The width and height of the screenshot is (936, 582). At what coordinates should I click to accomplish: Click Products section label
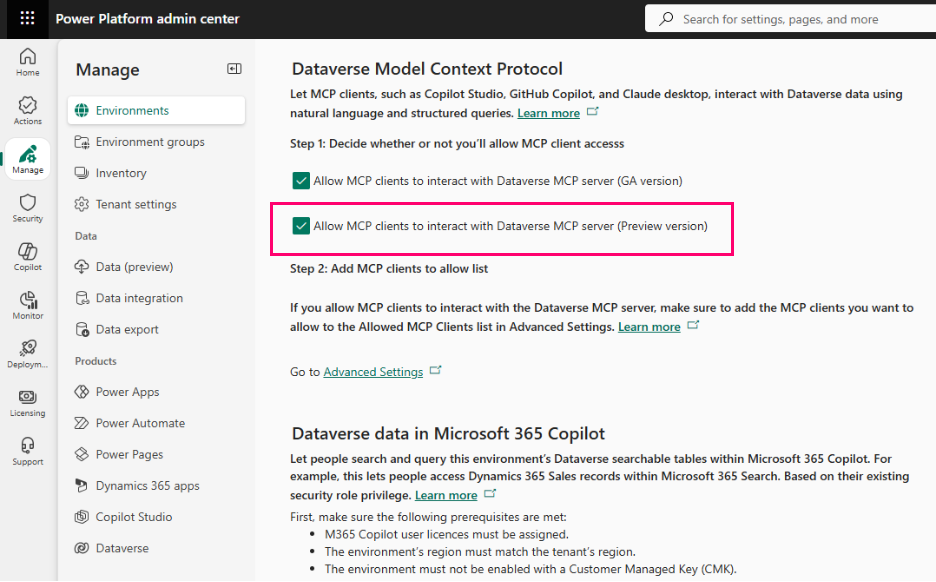pos(96,361)
